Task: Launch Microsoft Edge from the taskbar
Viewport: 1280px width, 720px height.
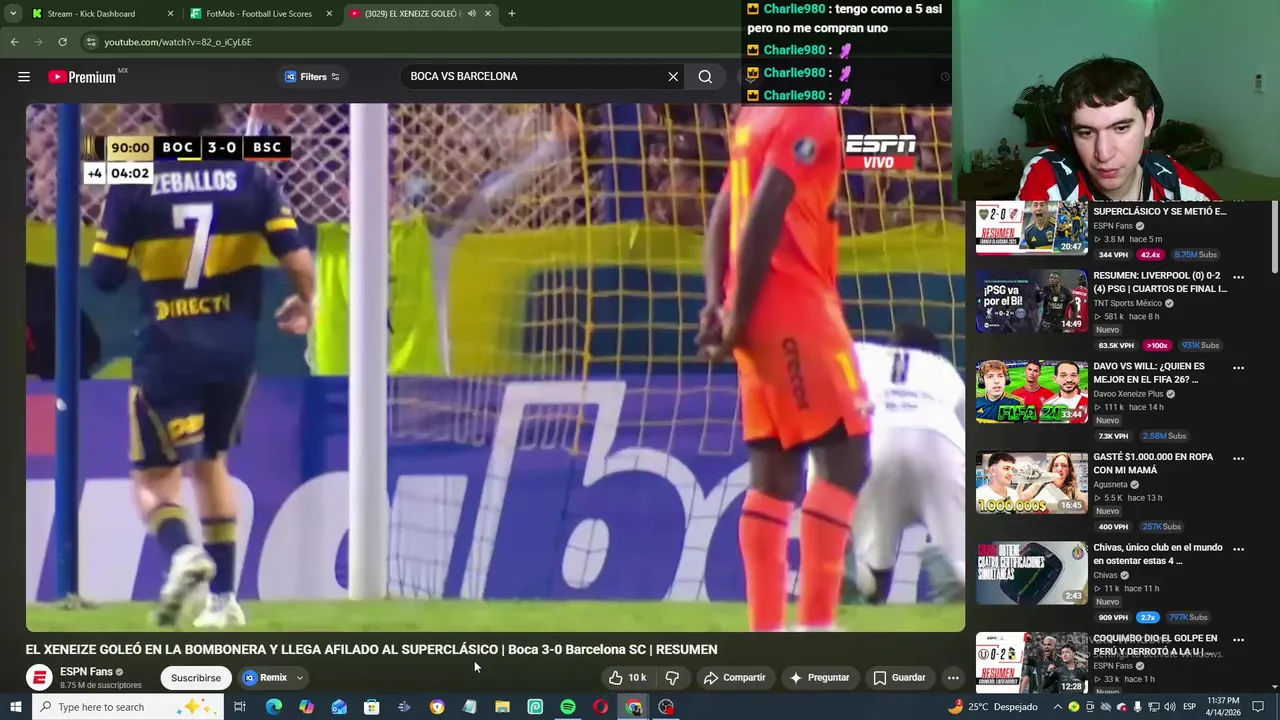Action: tap(273, 707)
